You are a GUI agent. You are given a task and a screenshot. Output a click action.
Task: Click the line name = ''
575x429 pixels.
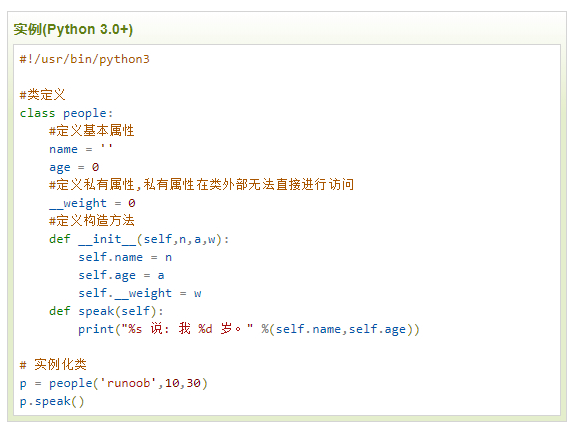81,149
